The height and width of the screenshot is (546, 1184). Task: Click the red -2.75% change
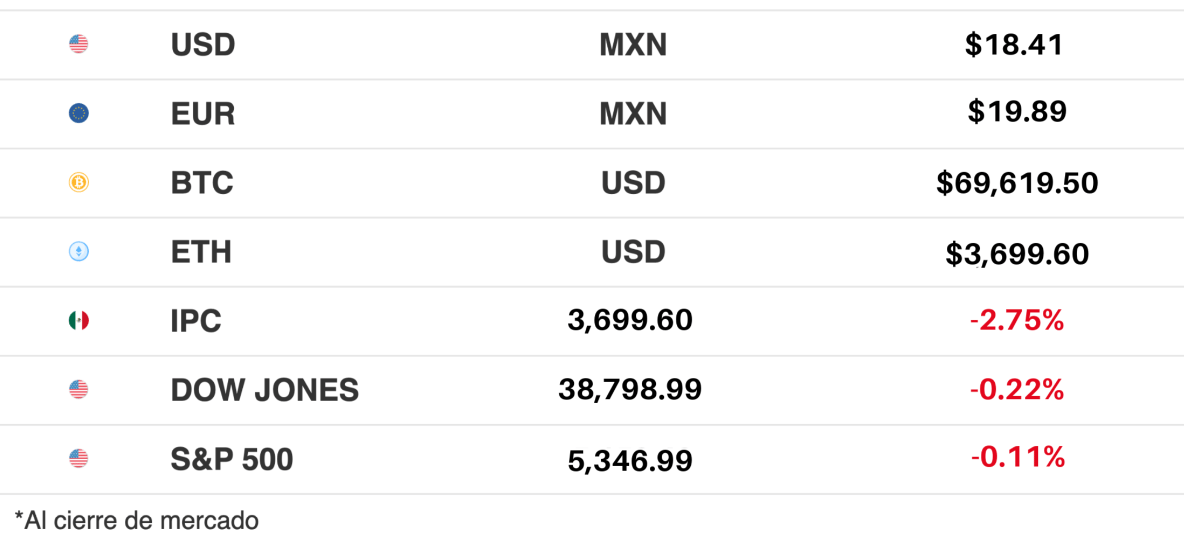pos(1016,321)
